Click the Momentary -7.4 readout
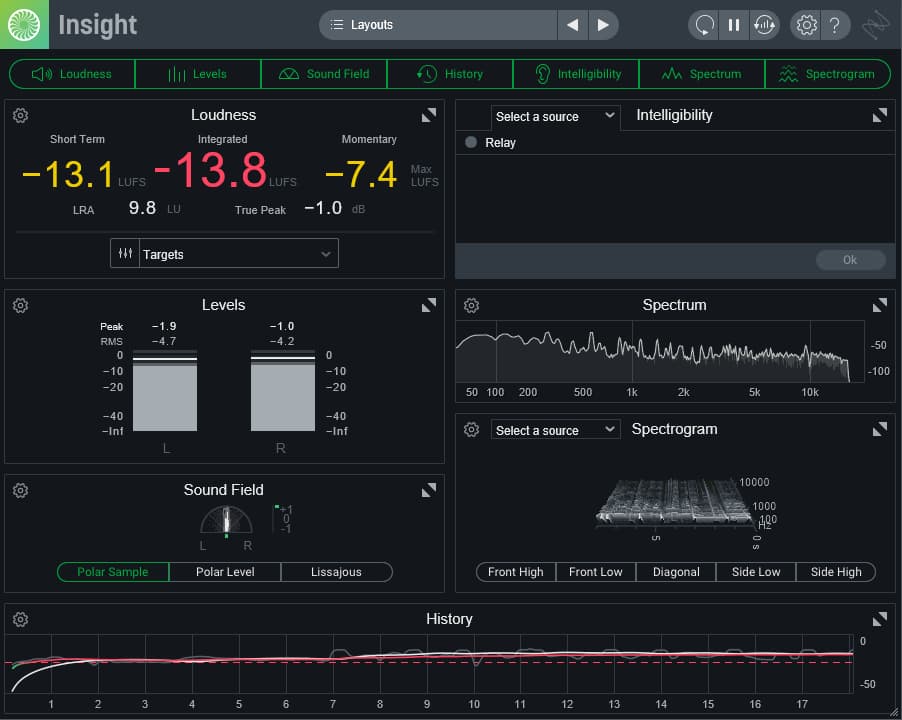 (361, 174)
